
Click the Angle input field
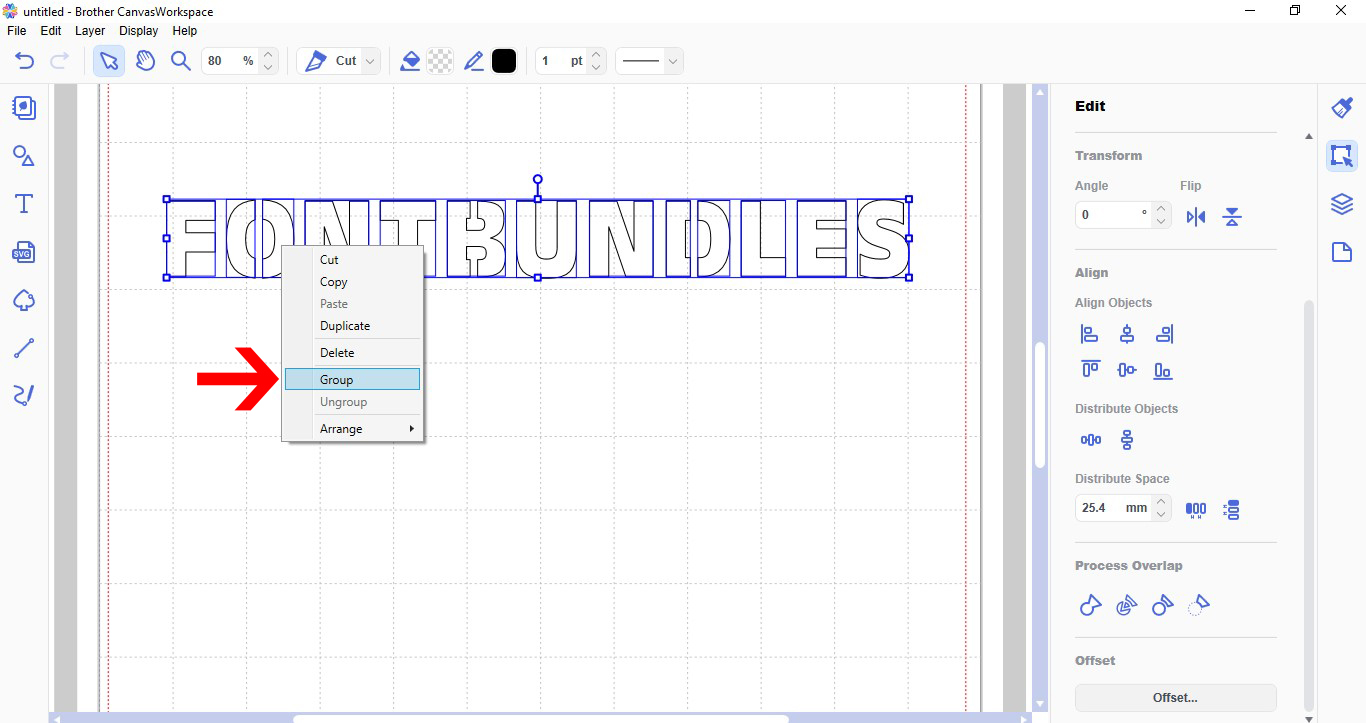pyautogui.click(x=1113, y=215)
